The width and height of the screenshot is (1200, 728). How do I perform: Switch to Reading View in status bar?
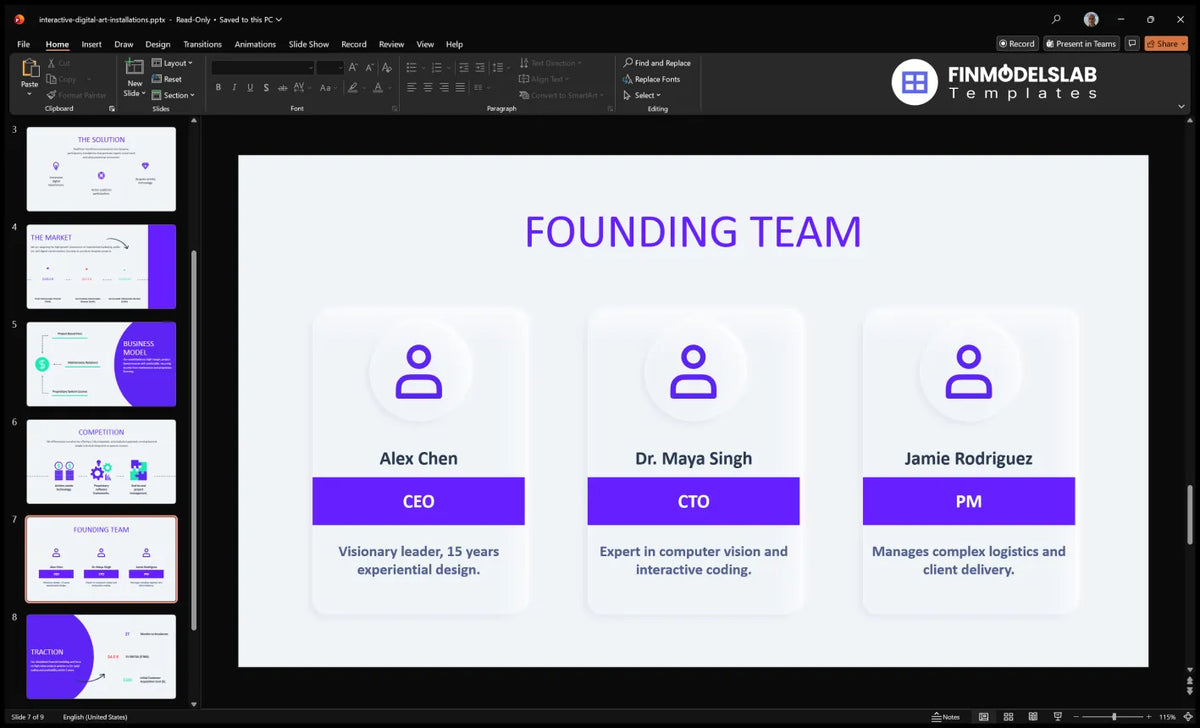click(x=1033, y=717)
